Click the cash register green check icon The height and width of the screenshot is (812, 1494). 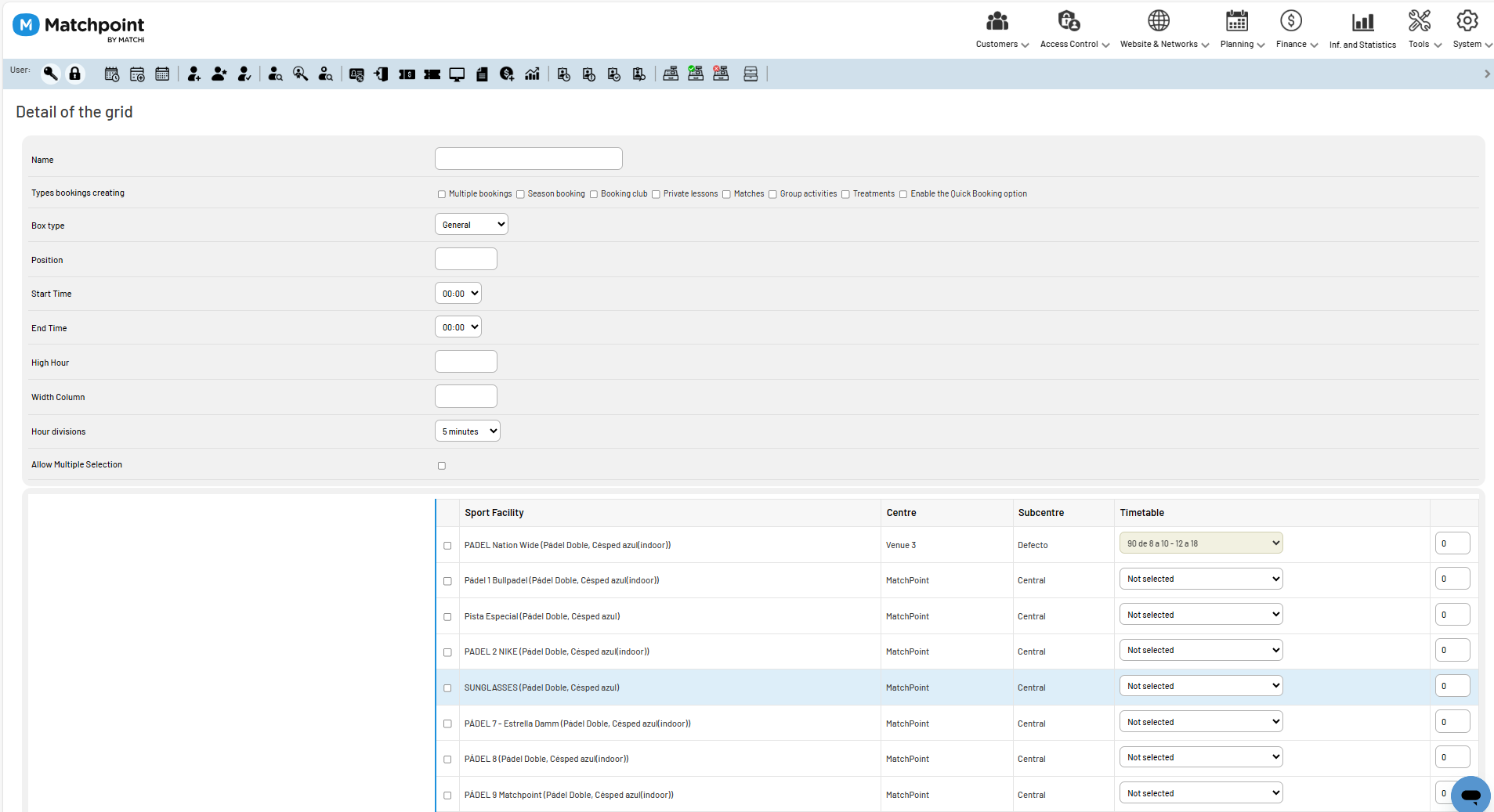click(x=696, y=74)
